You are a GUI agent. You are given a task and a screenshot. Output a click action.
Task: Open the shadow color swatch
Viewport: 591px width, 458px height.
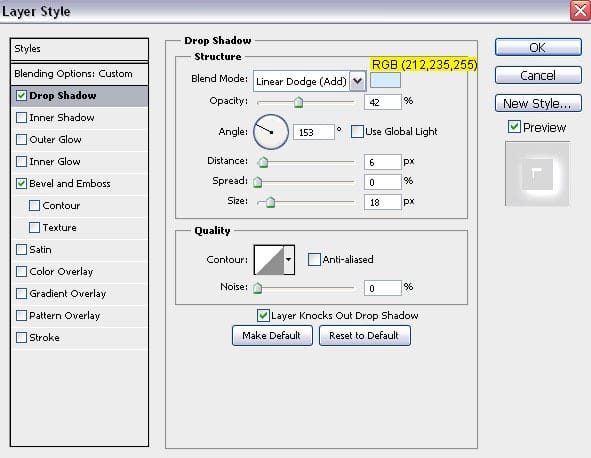pos(385,80)
